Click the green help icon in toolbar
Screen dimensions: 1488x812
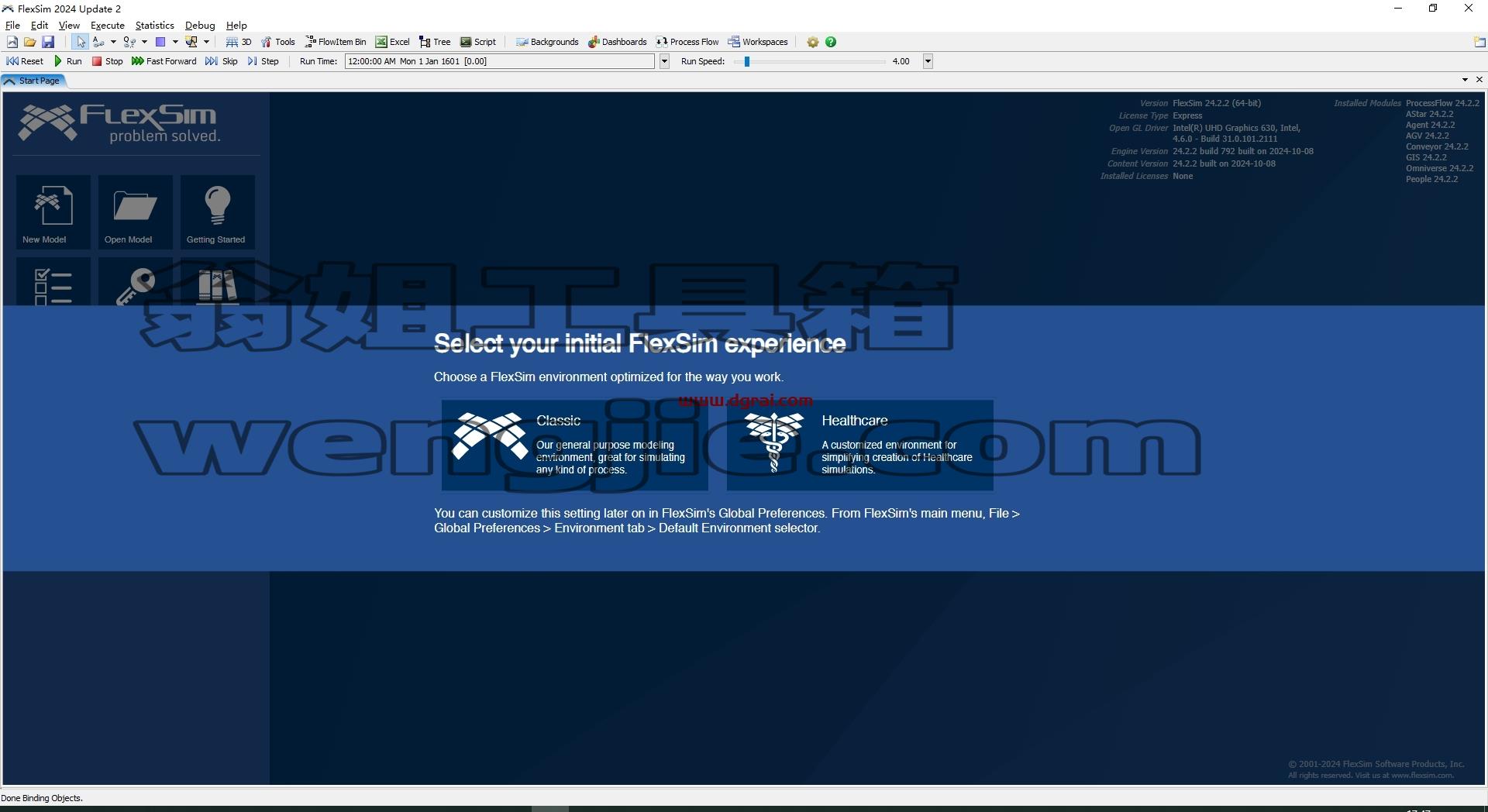831,42
